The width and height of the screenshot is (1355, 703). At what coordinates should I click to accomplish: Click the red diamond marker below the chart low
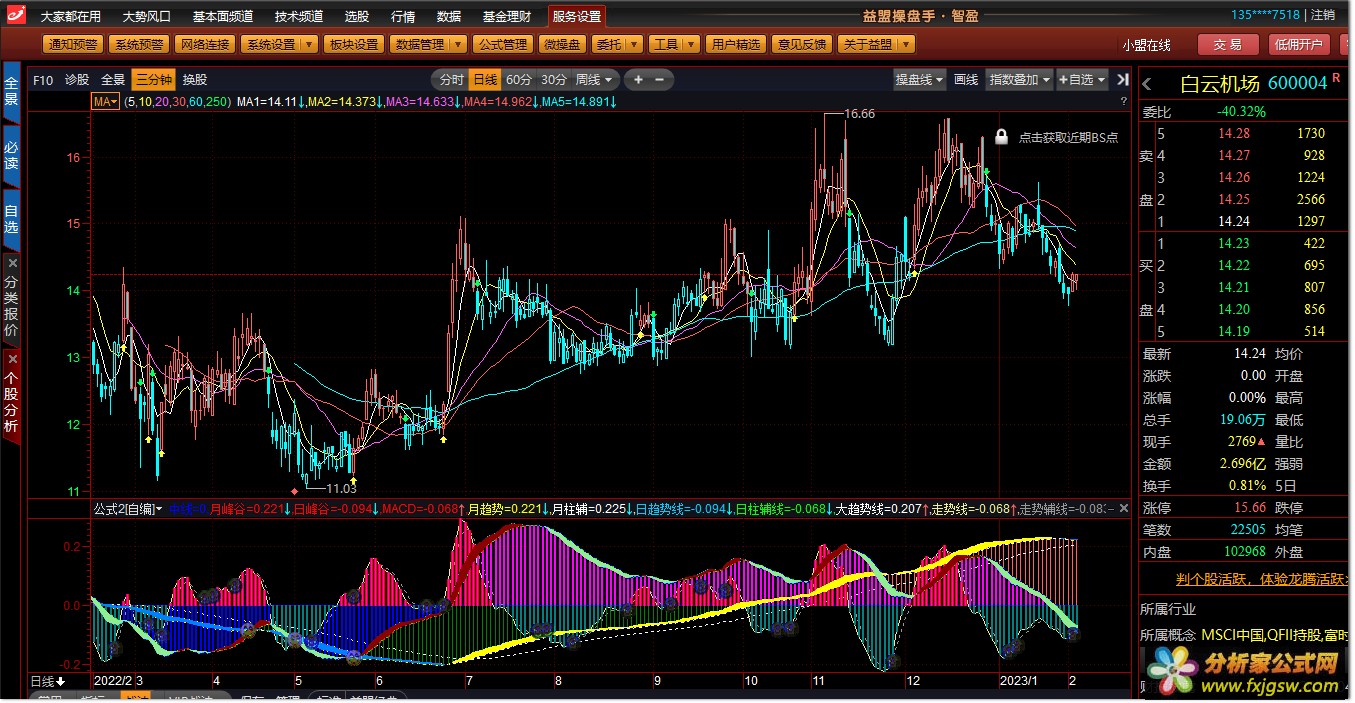[x=294, y=491]
